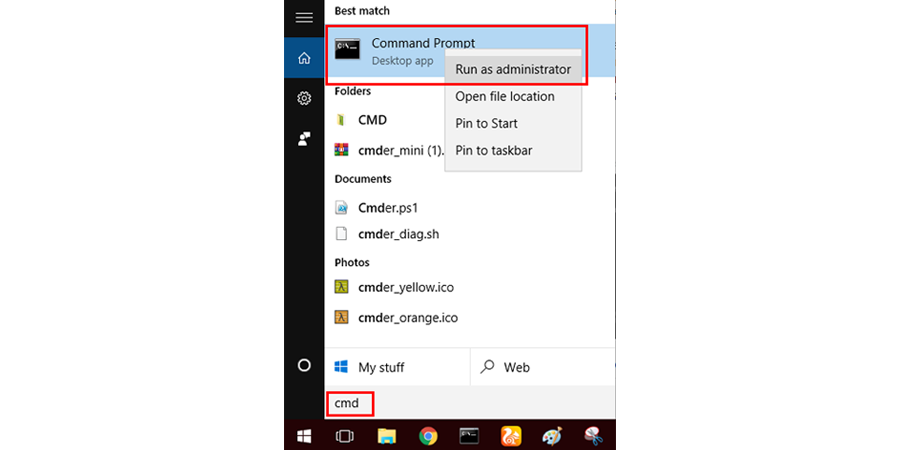Select the Home icon in the sidebar

(304, 58)
